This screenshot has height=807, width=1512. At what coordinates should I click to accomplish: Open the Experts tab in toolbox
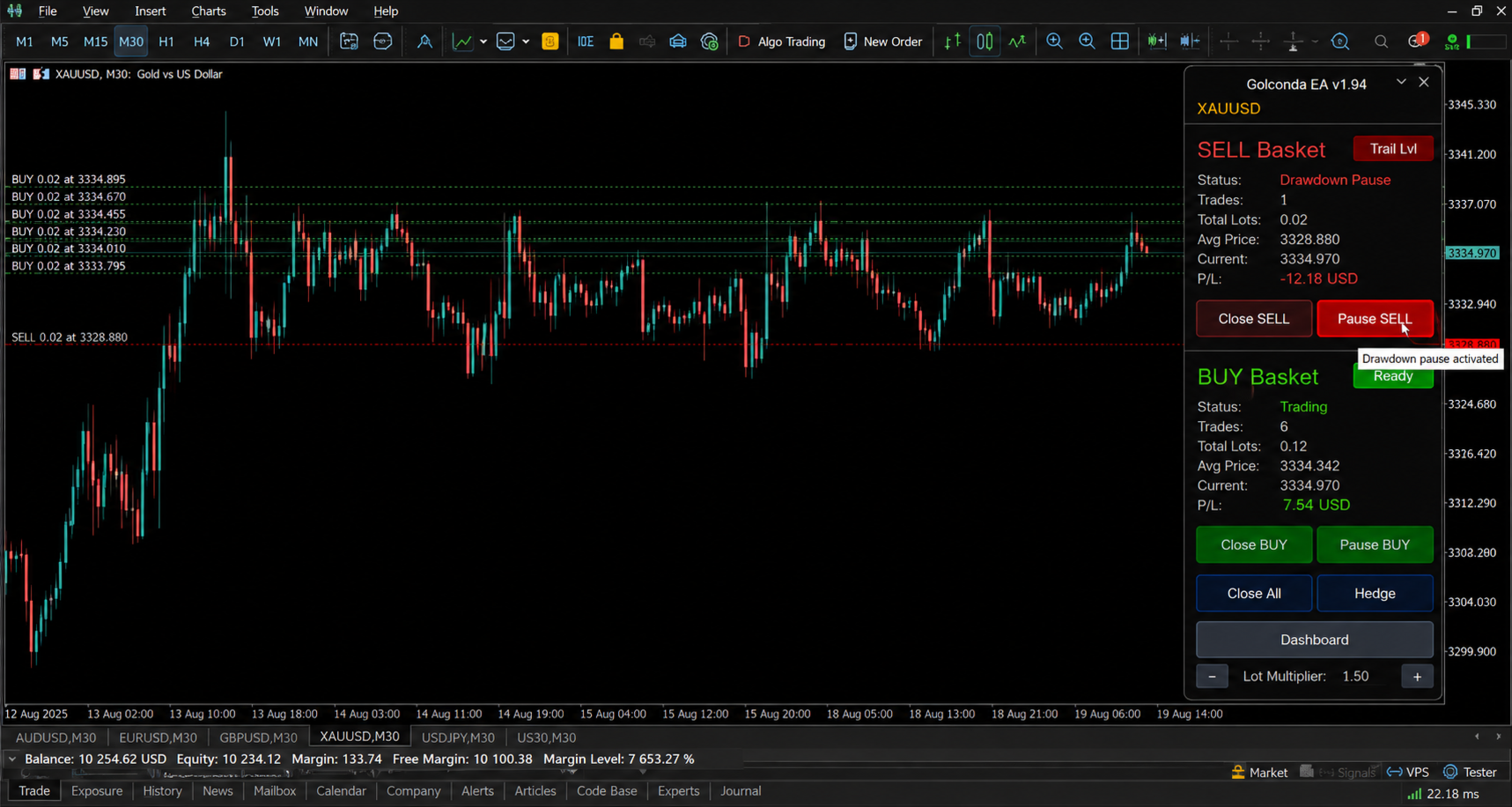pyautogui.click(x=678, y=791)
